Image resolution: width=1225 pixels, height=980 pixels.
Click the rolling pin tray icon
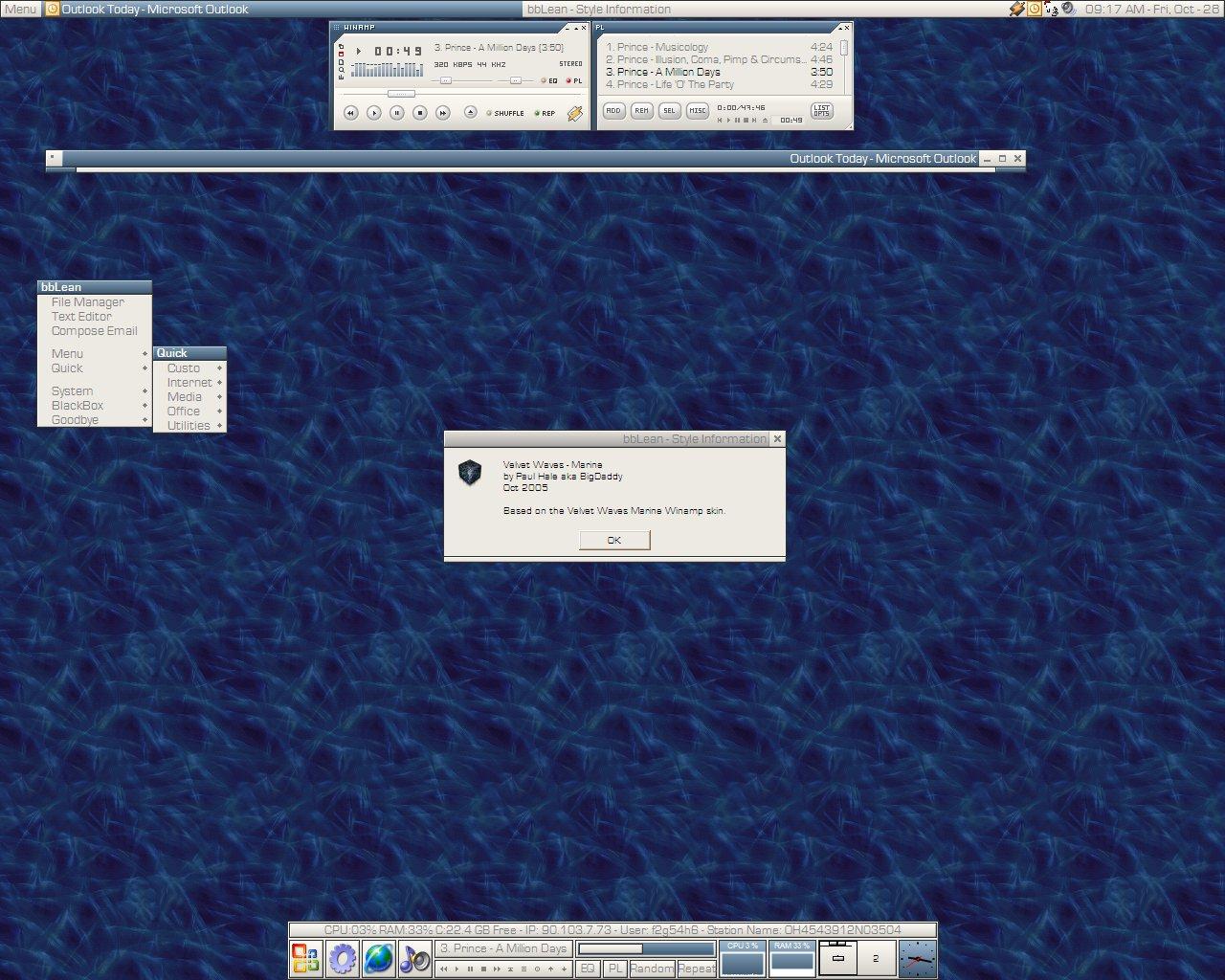(1017, 9)
